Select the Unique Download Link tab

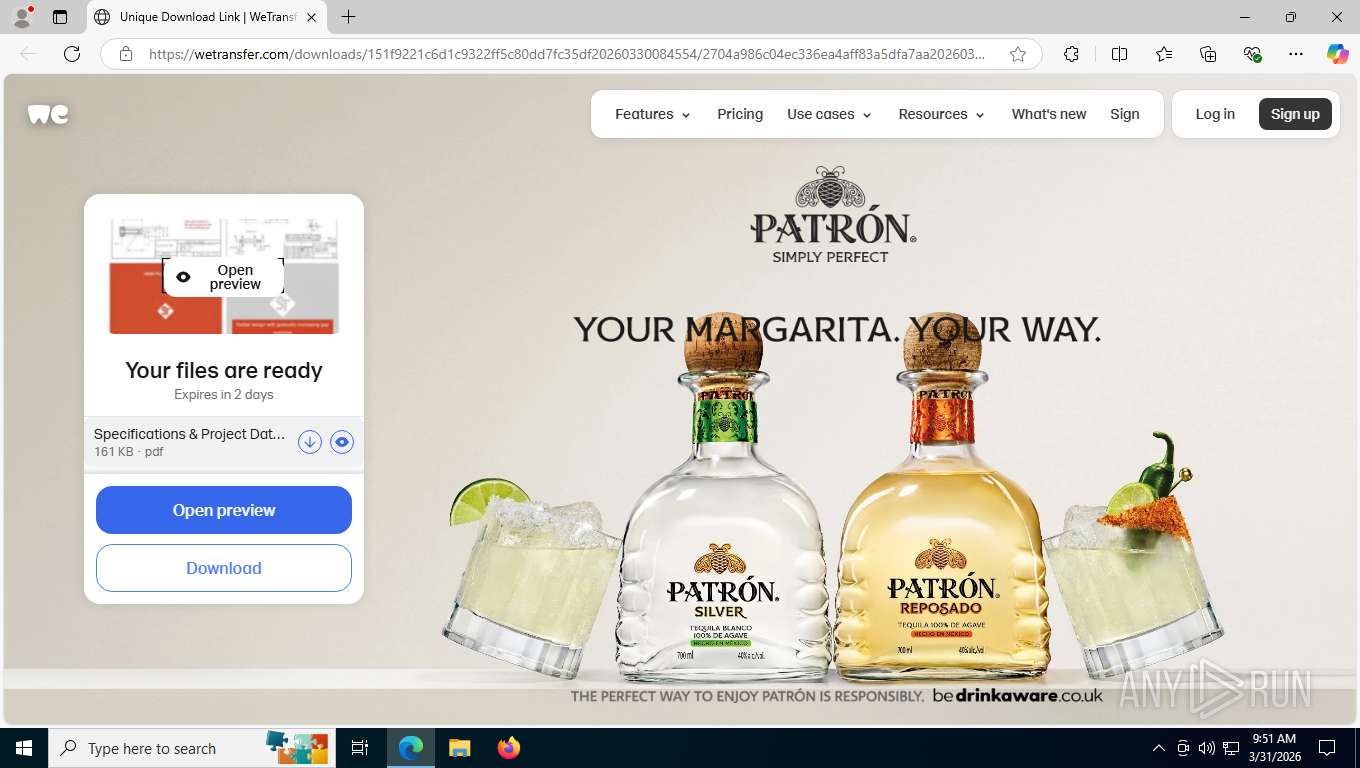(206, 17)
